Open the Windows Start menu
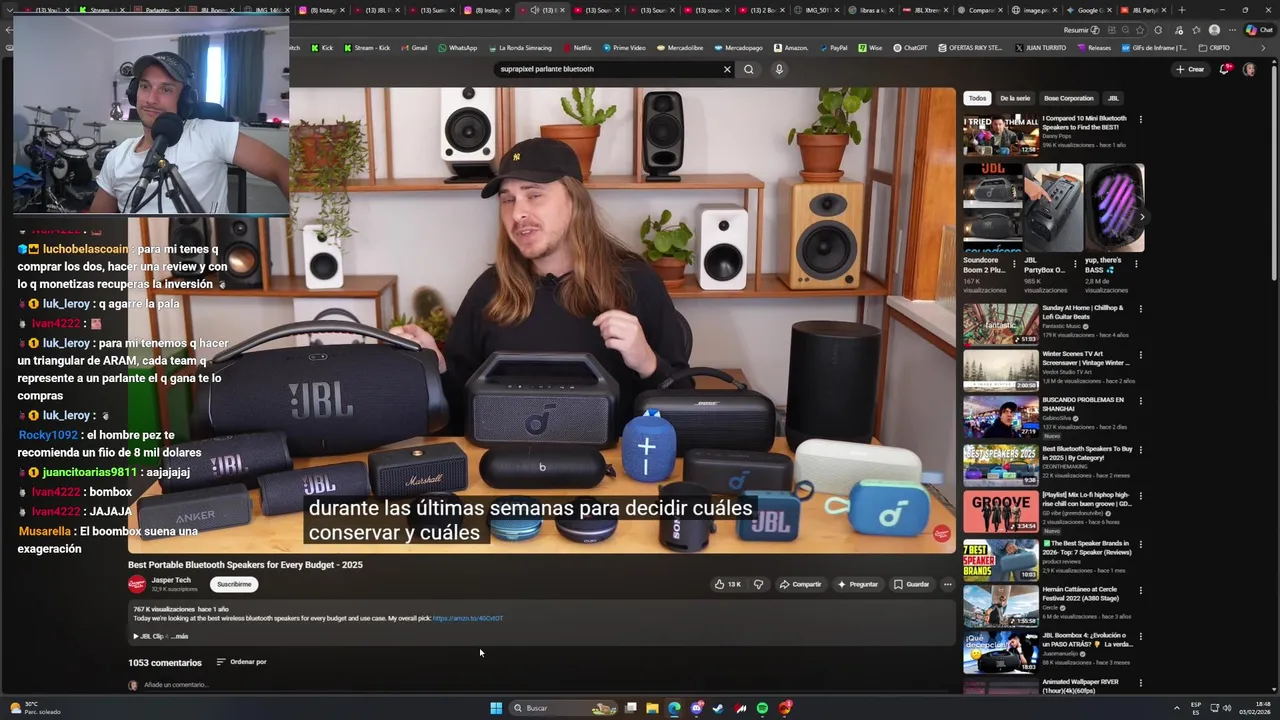1280x720 pixels. (496, 708)
